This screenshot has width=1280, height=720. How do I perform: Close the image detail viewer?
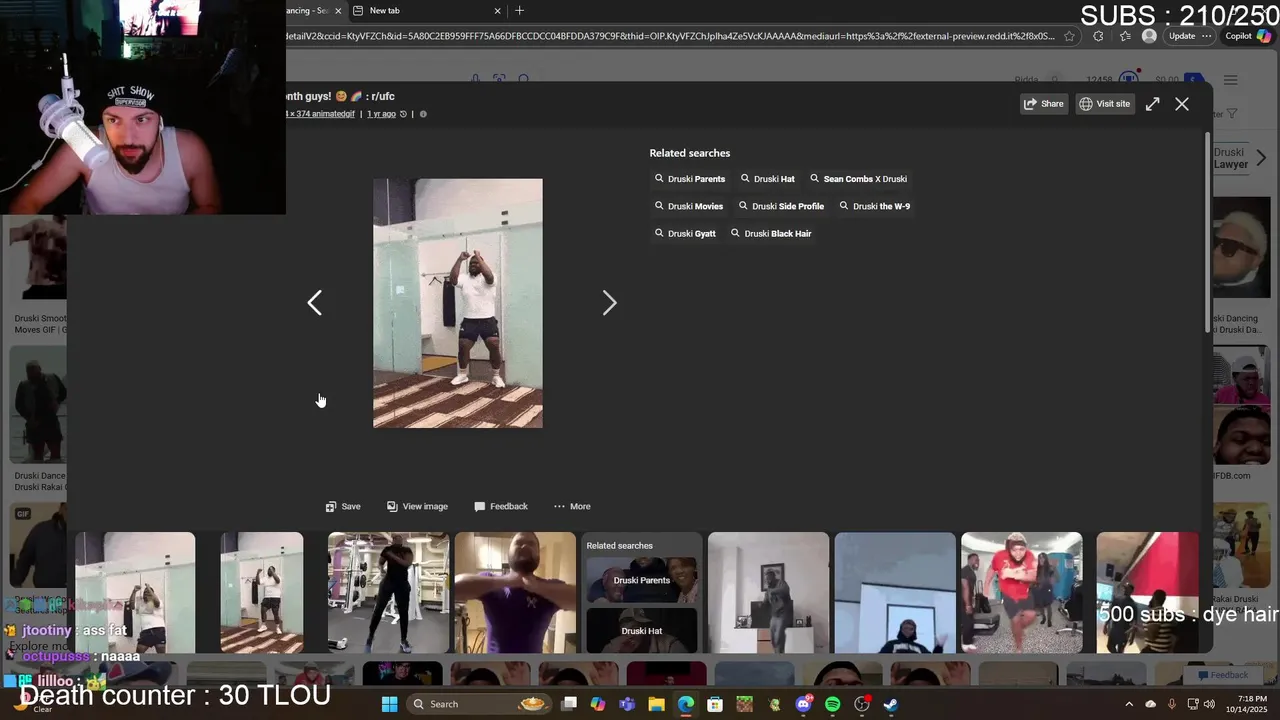coord(1182,104)
